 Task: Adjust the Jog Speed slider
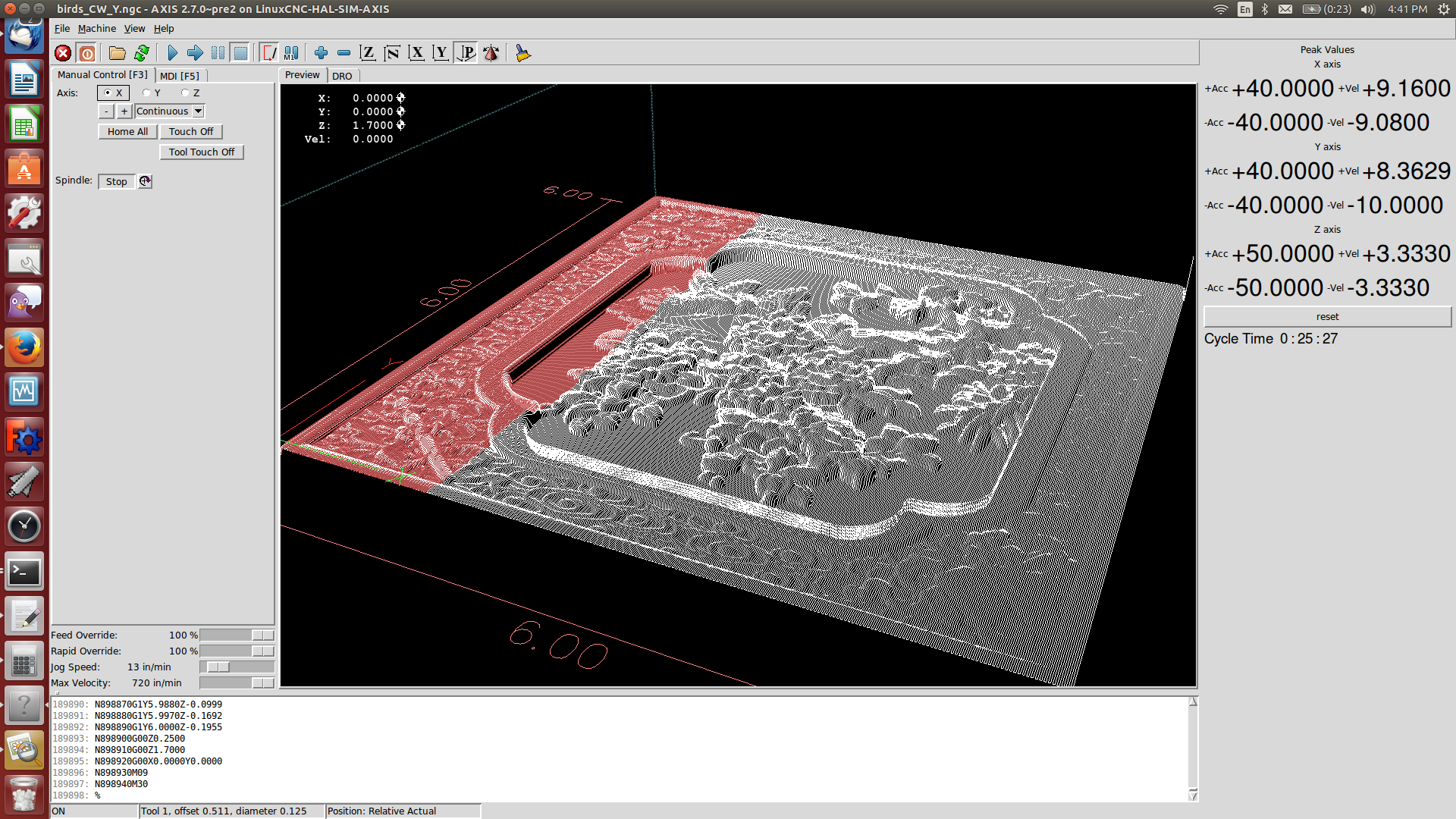pyautogui.click(x=218, y=667)
